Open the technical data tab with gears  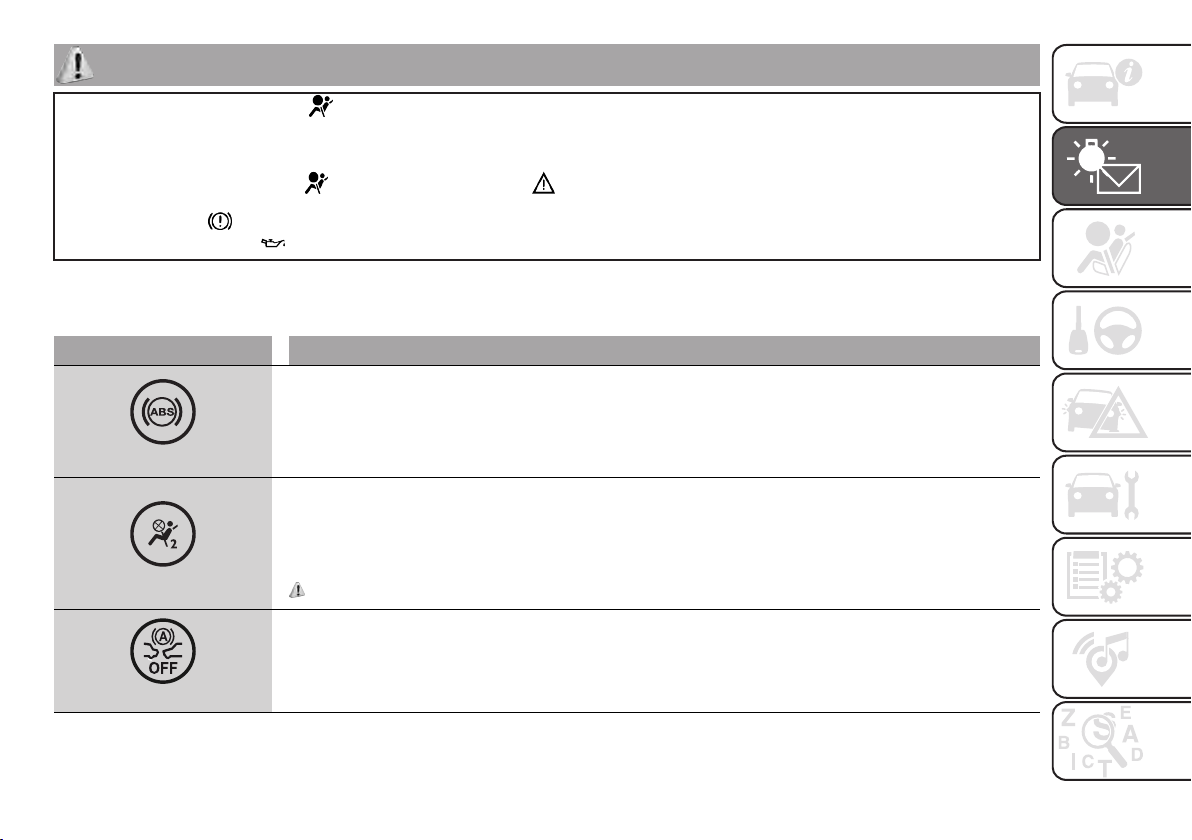point(1121,577)
